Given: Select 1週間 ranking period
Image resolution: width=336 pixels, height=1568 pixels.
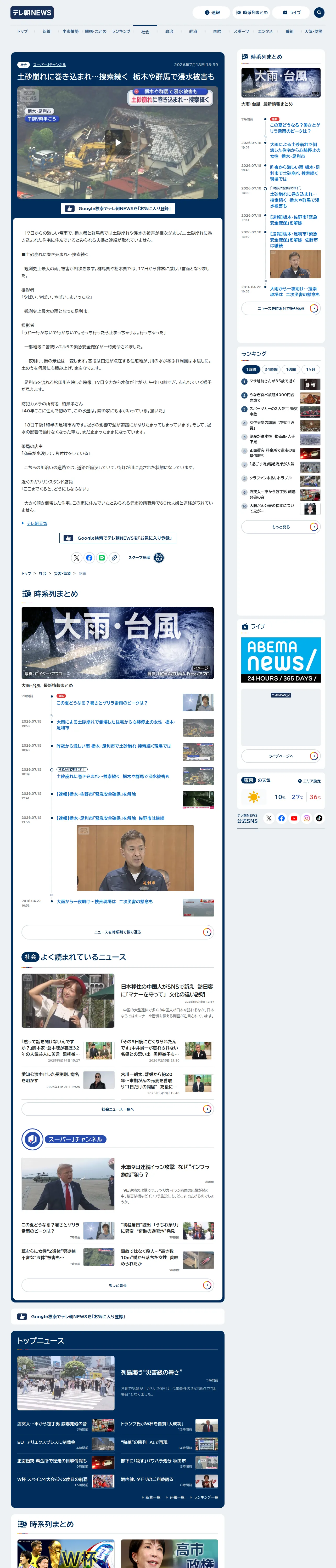Looking at the screenshot, I should (x=291, y=370).
